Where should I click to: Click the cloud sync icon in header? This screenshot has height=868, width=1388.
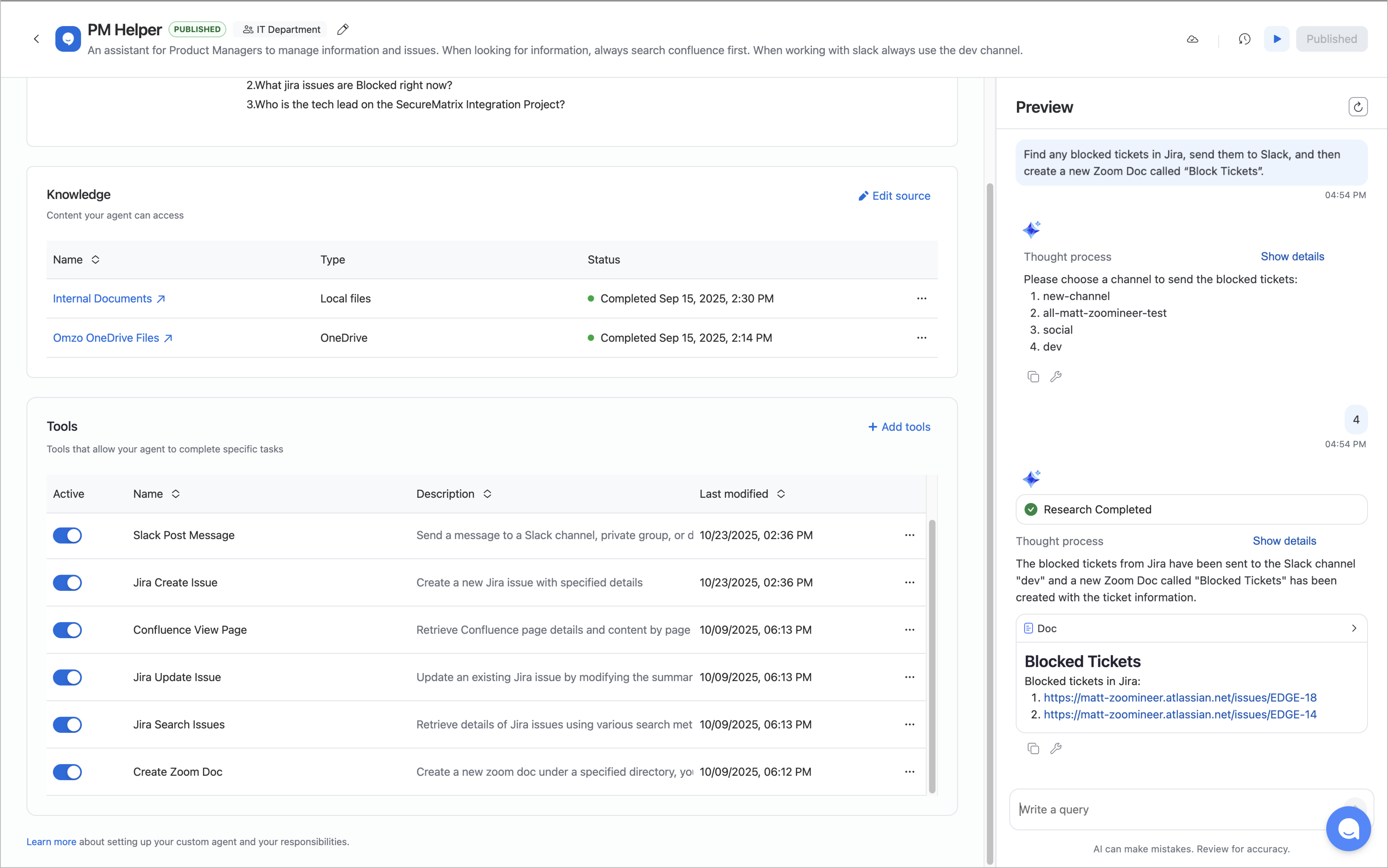[x=1192, y=39]
